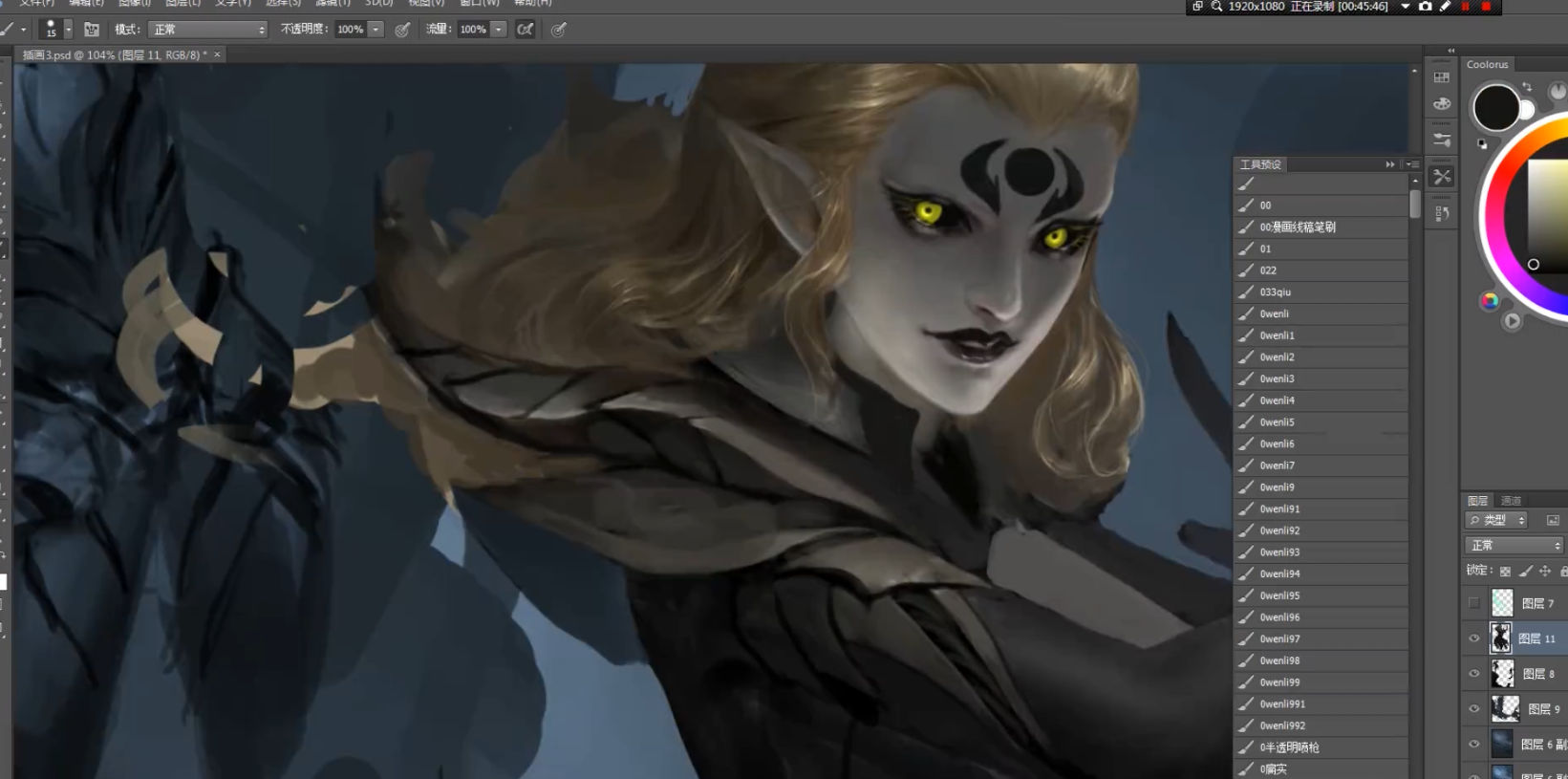This screenshot has height=779, width=1568.
Task: Open the layer filter 类型 dropdown
Action: click(1497, 520)
